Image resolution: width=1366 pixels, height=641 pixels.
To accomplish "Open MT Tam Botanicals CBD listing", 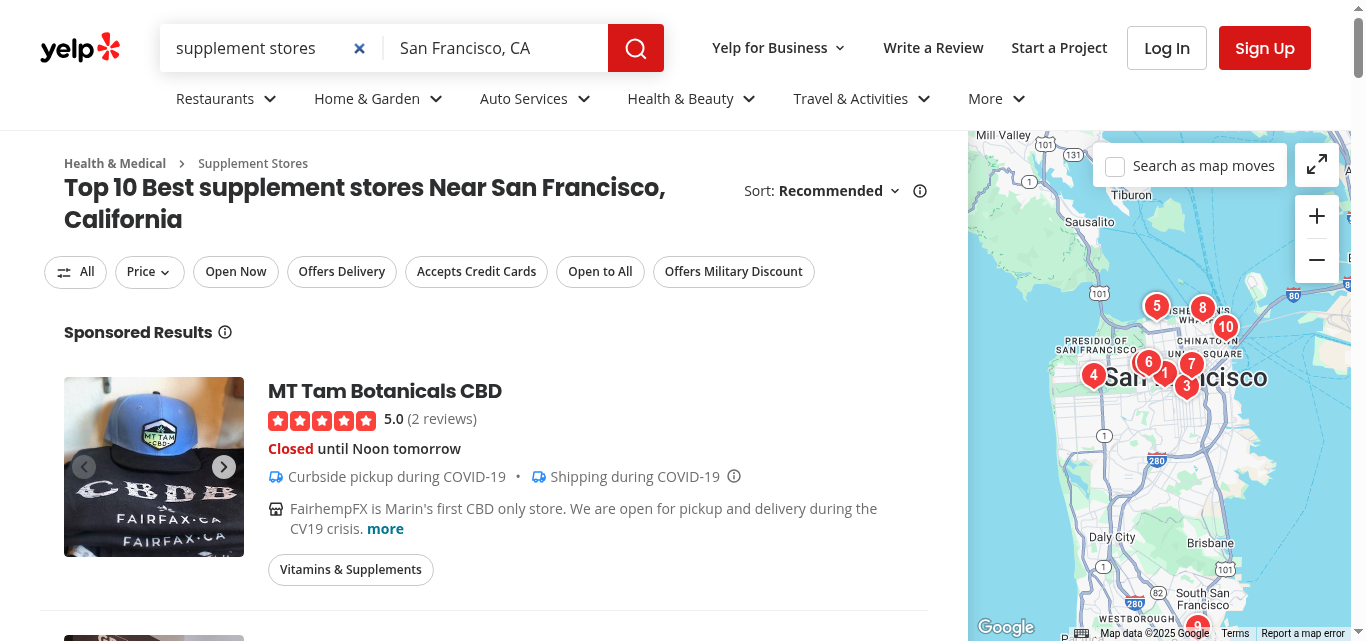I will coord(385,391).
